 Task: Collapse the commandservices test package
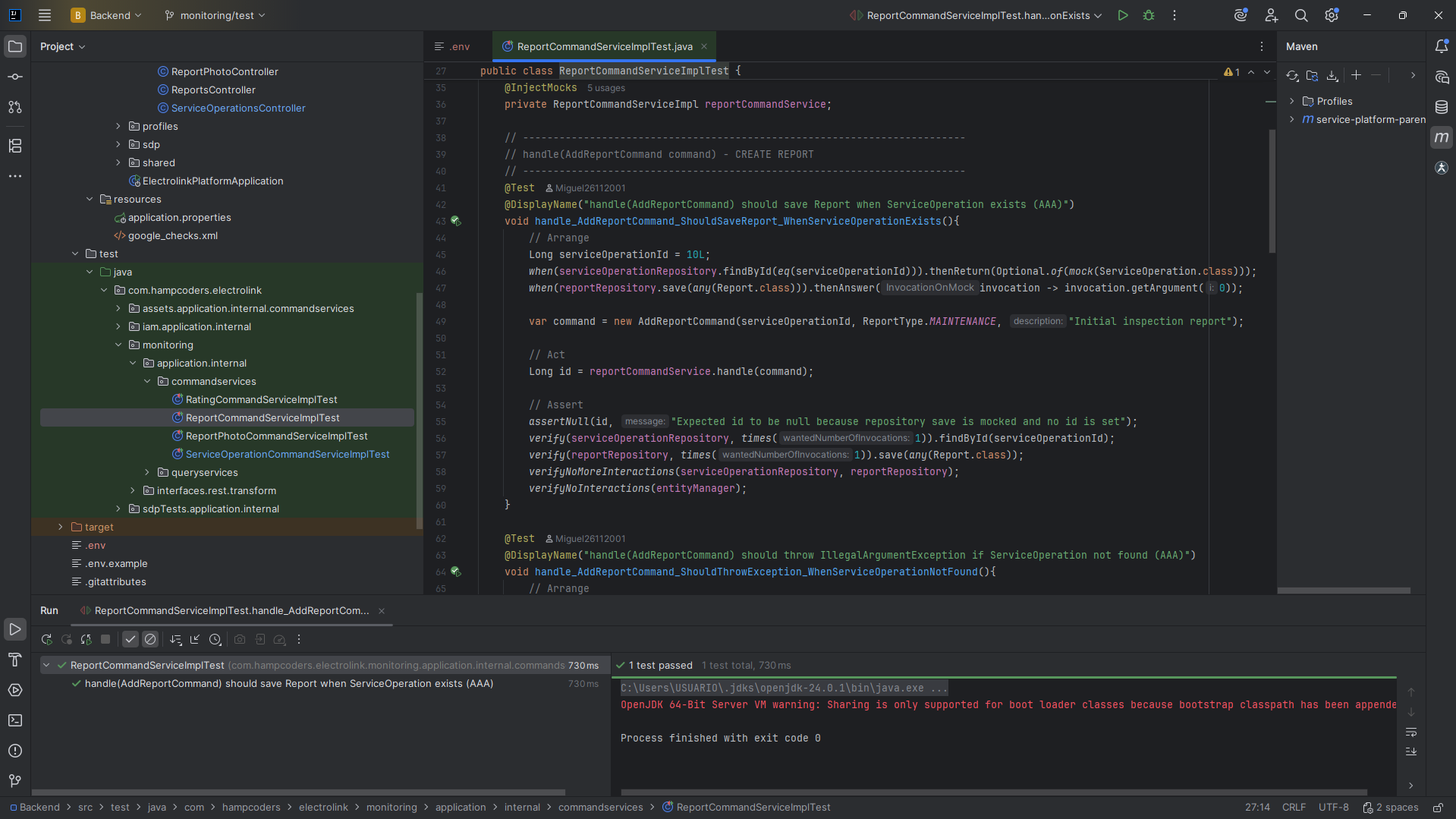[x=147, y=381]
